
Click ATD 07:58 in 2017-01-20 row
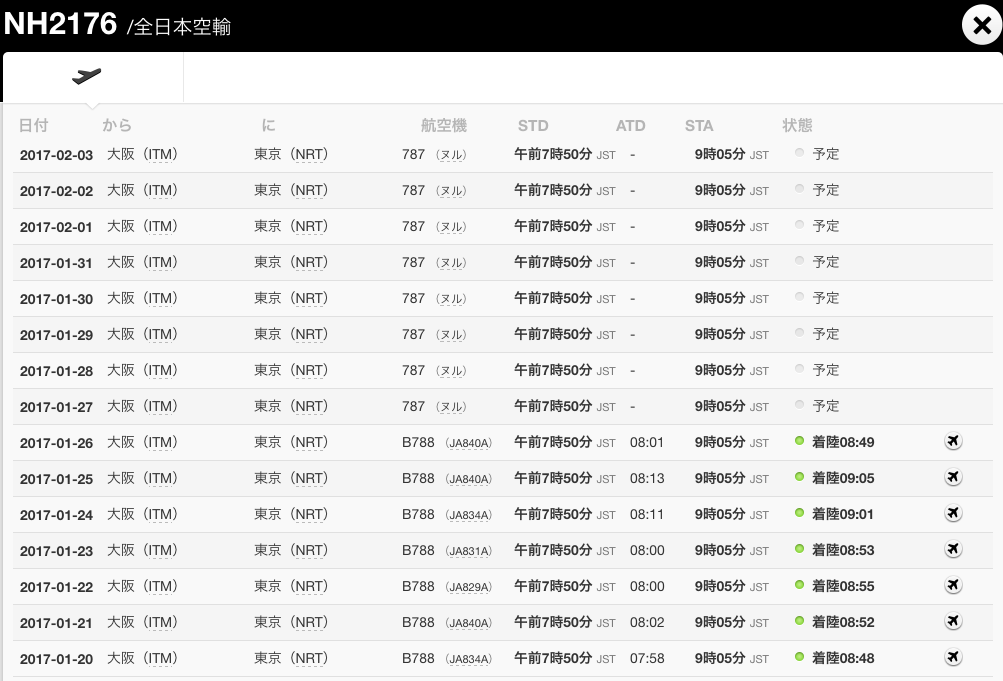point(647,658)
